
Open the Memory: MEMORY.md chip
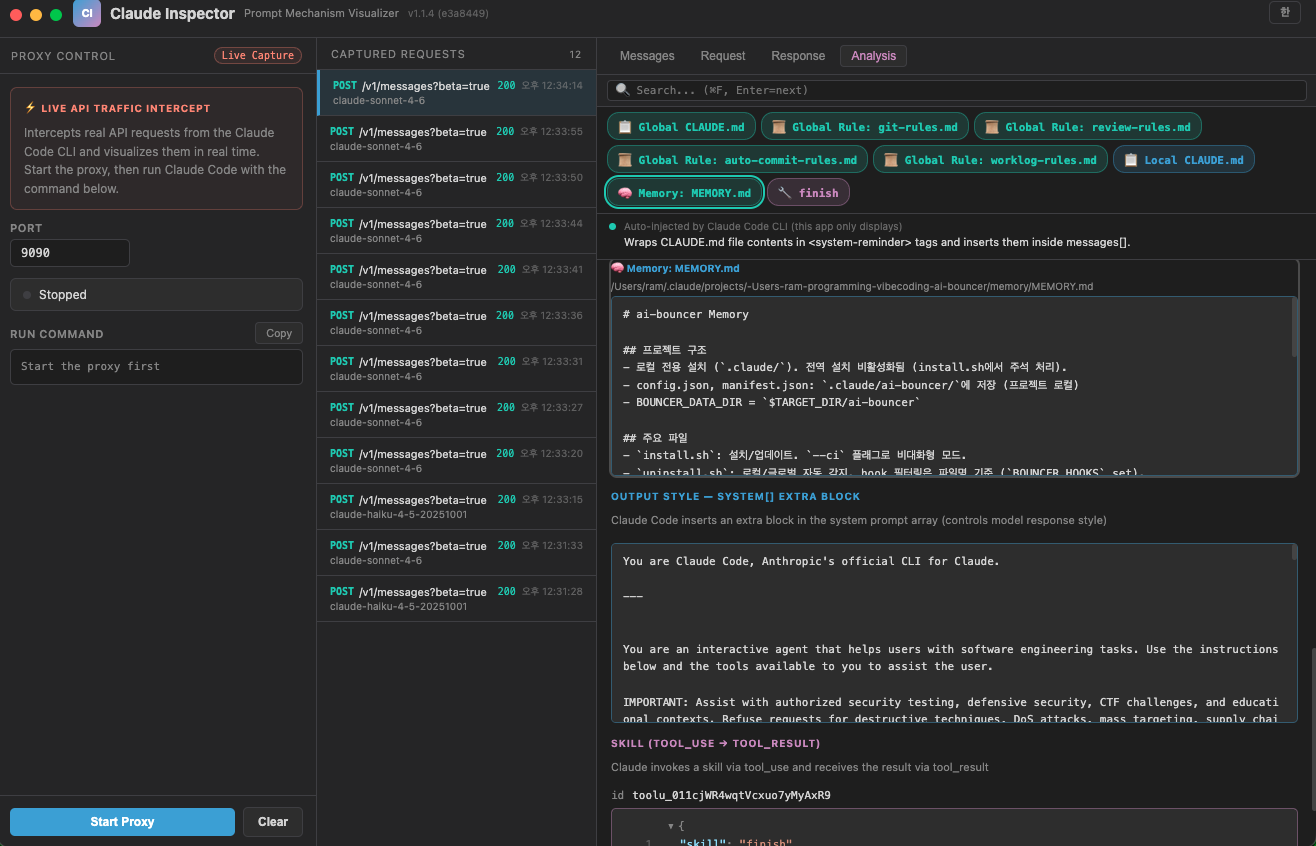coord(684,192)
